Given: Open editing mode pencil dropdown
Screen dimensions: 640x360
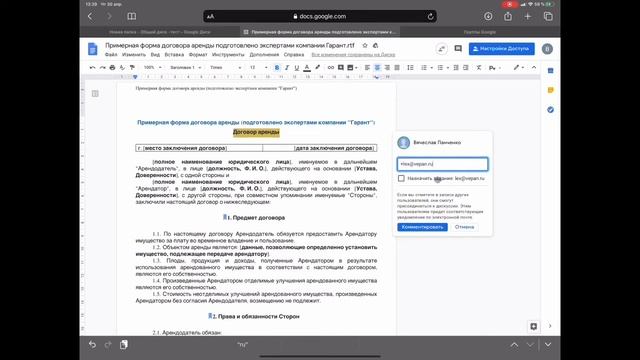Looking at the screenshot, I should click(x=519, y=67).
